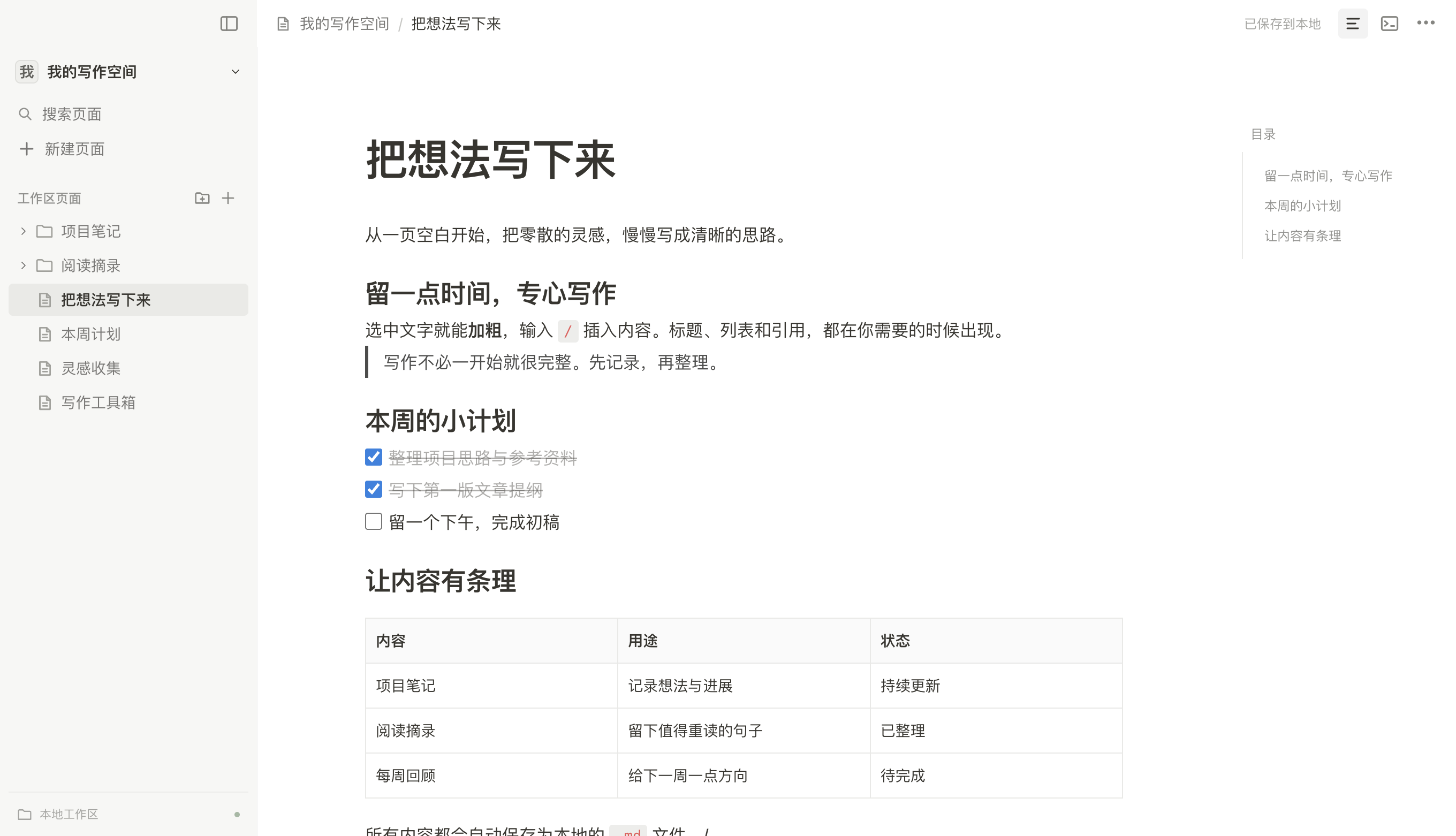Click the search magnifier icon
Viewport: 1456px width, 836px height.
(x=25, y=114)
